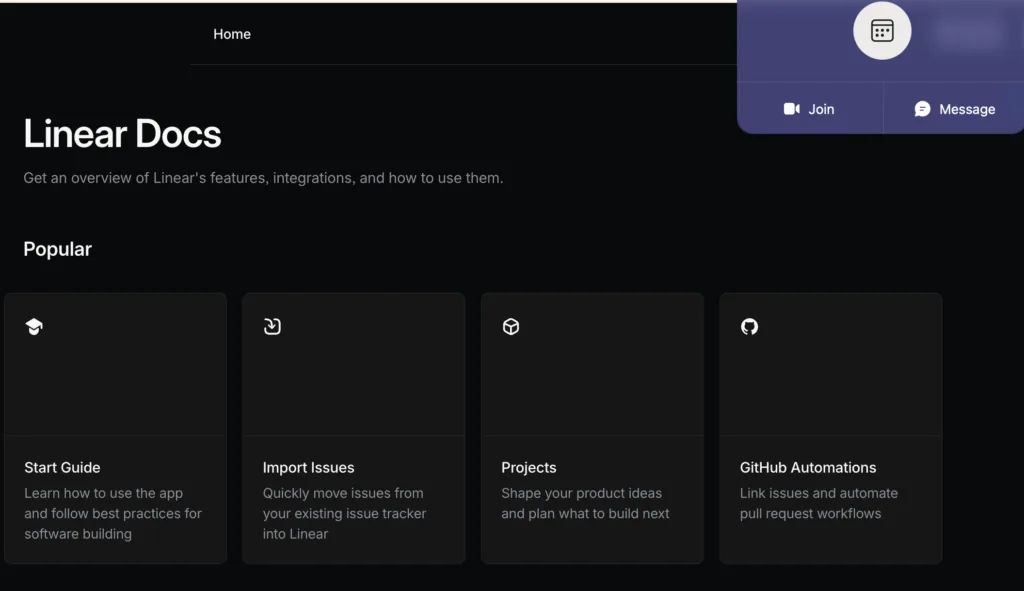Open the Projects documentation page

[x=592, y=427]
